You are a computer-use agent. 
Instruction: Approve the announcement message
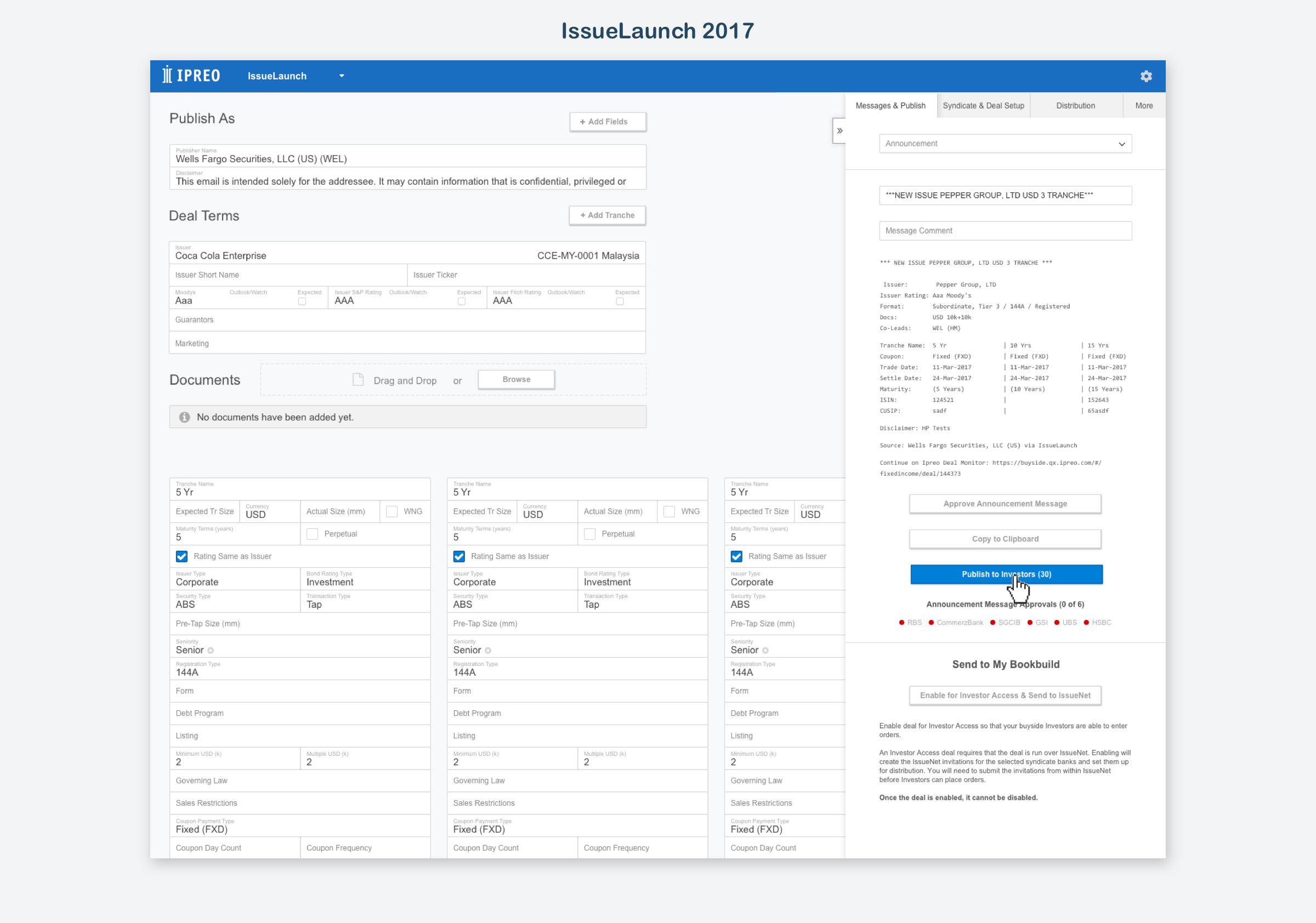pos(1005,504)
